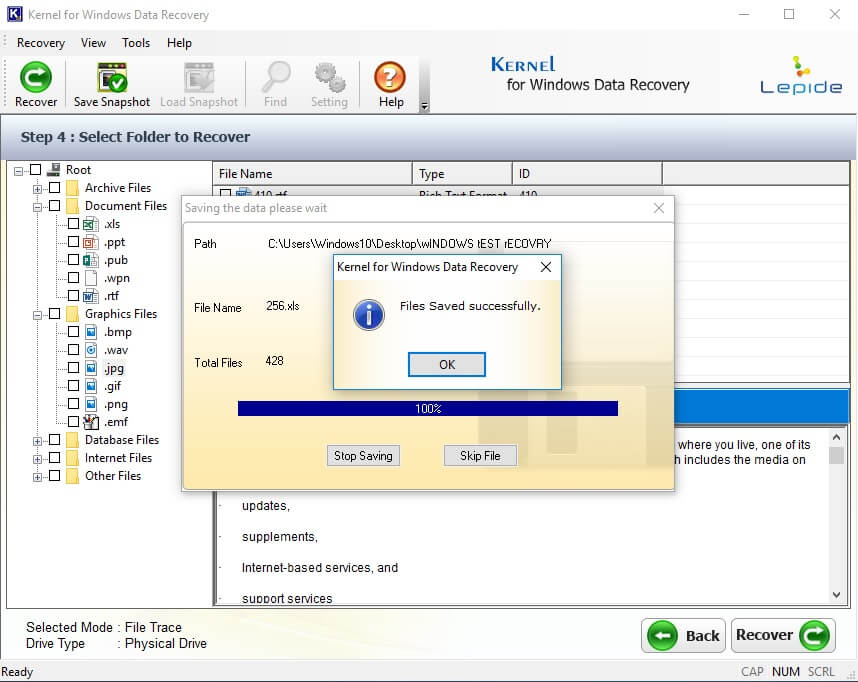This screenshot has height=682, width=858.
Task: Expand the Internet Files node
Action: click(x=37, y=459)
